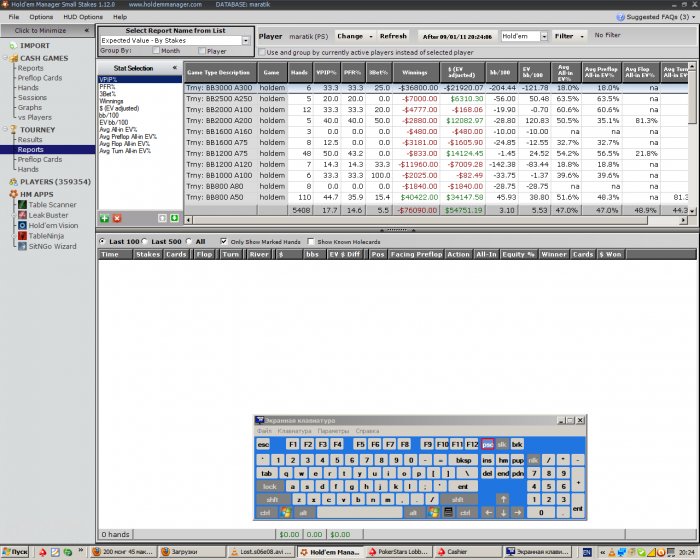Image resolution: width=700 pixels, height=560 pixels.
Task: Click the bksp key on on-screen keyboard
Action: (x=463, y=460)
